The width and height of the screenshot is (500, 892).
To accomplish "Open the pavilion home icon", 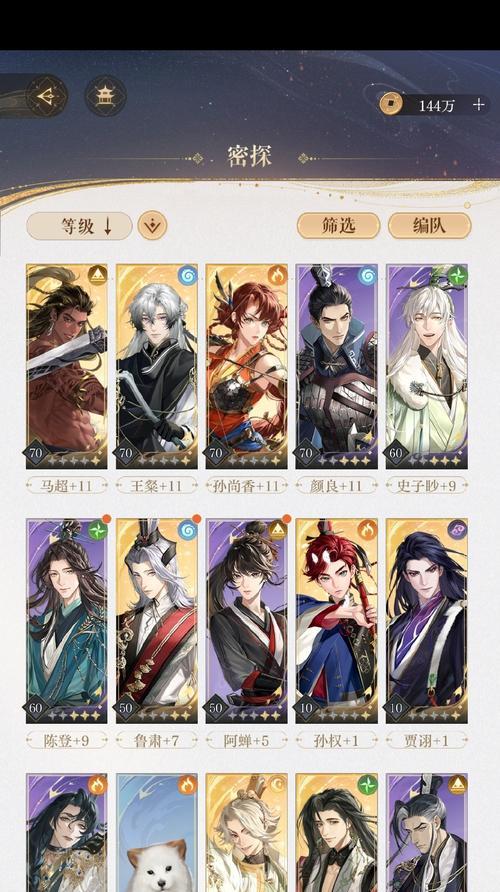I will pyautogui.click(x=105, y=96).
